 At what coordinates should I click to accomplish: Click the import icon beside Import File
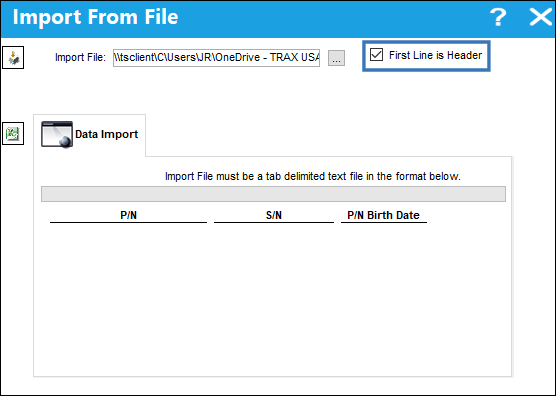pyautogui.click(x=13, y=57)
